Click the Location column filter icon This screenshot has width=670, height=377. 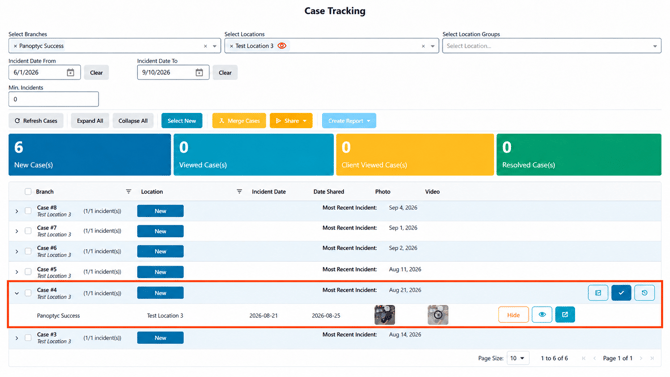point(239,191)
